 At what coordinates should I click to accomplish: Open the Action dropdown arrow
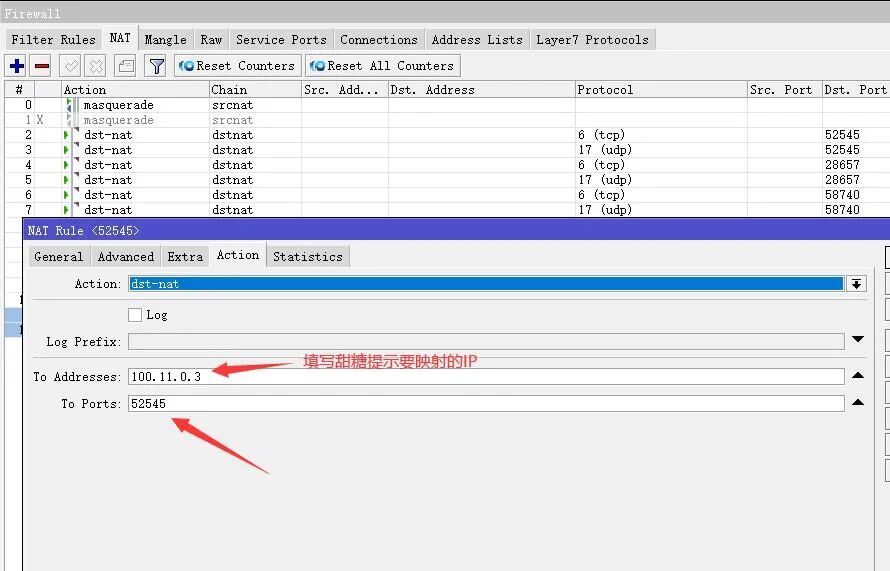pos(857,284)
